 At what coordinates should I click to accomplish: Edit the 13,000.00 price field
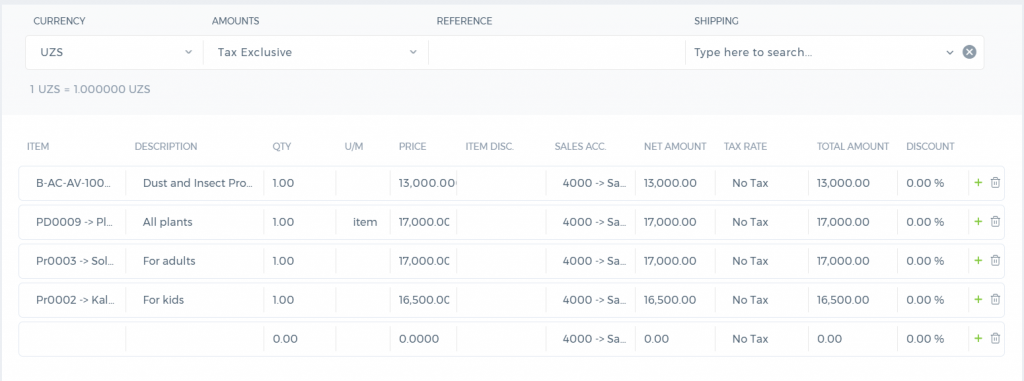(423, 183)
